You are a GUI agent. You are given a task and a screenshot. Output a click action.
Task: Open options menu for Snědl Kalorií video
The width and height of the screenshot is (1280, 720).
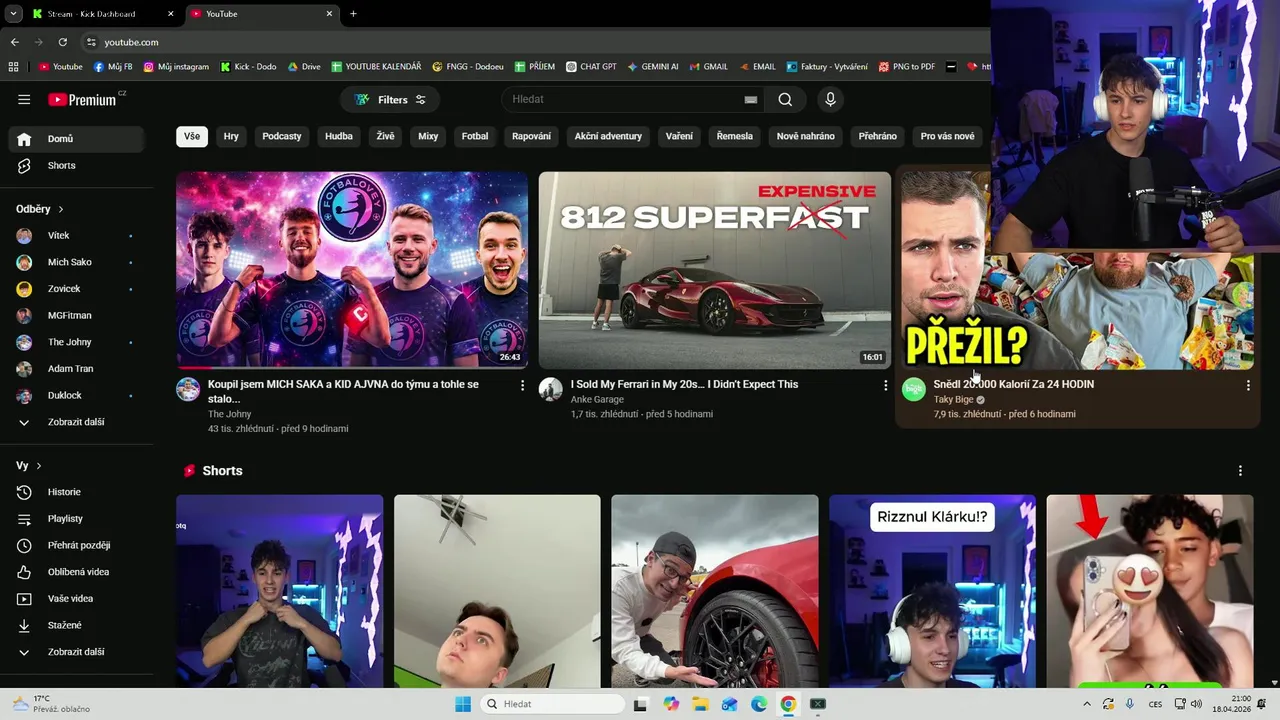click(1247, 385)
